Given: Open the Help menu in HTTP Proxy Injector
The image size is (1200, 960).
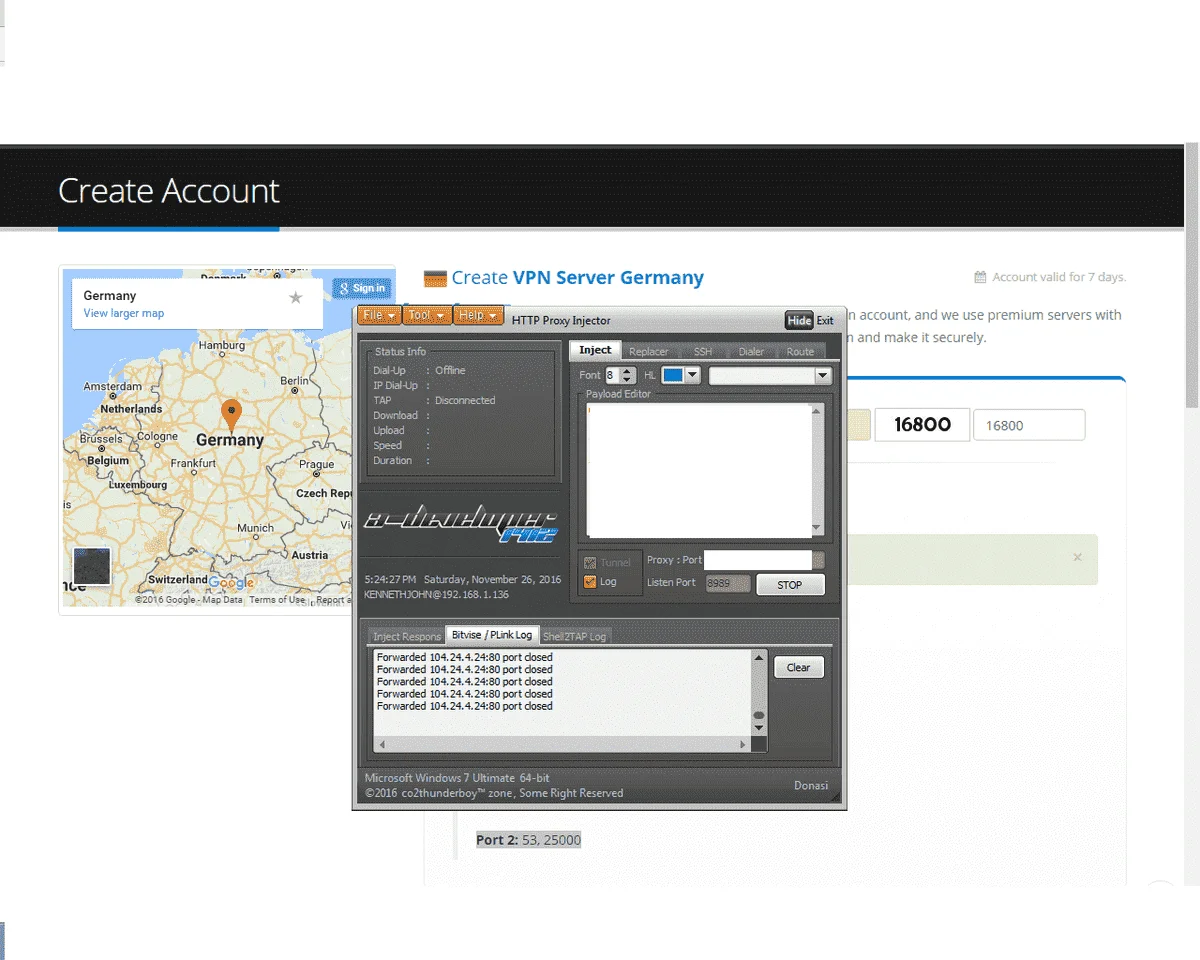Looking at the screenshot, I should 477,315.
